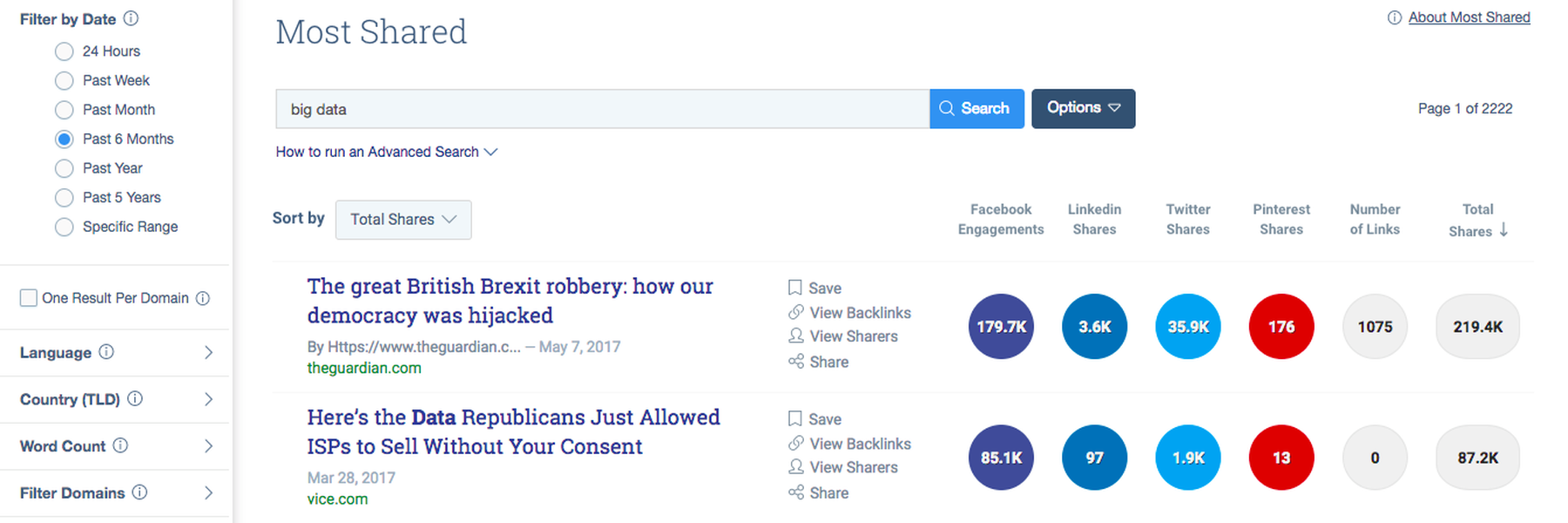Click the Filter by Date info icon

[x=131, y=18]
